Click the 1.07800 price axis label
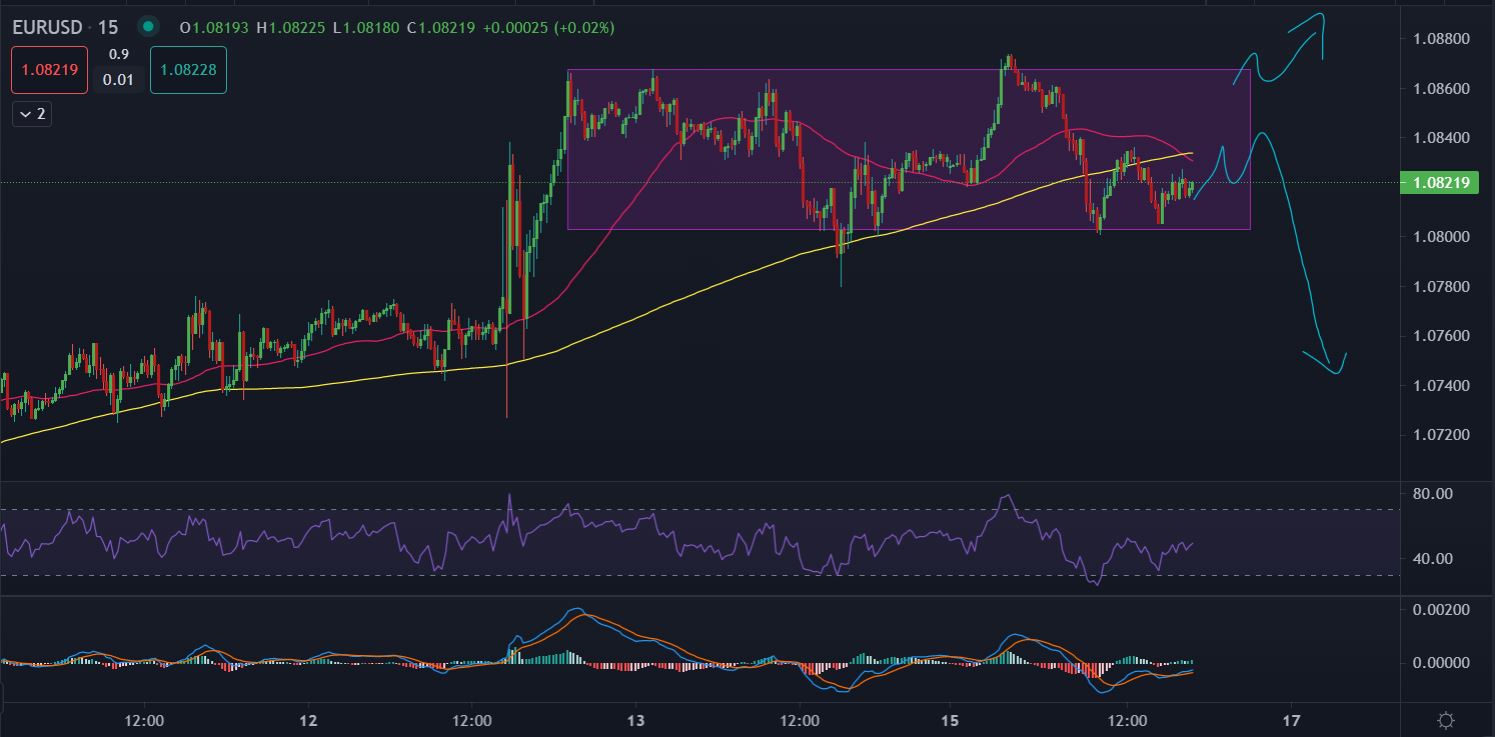The width and height of the screenshot is (1495, 737). tap(1441, 287)
